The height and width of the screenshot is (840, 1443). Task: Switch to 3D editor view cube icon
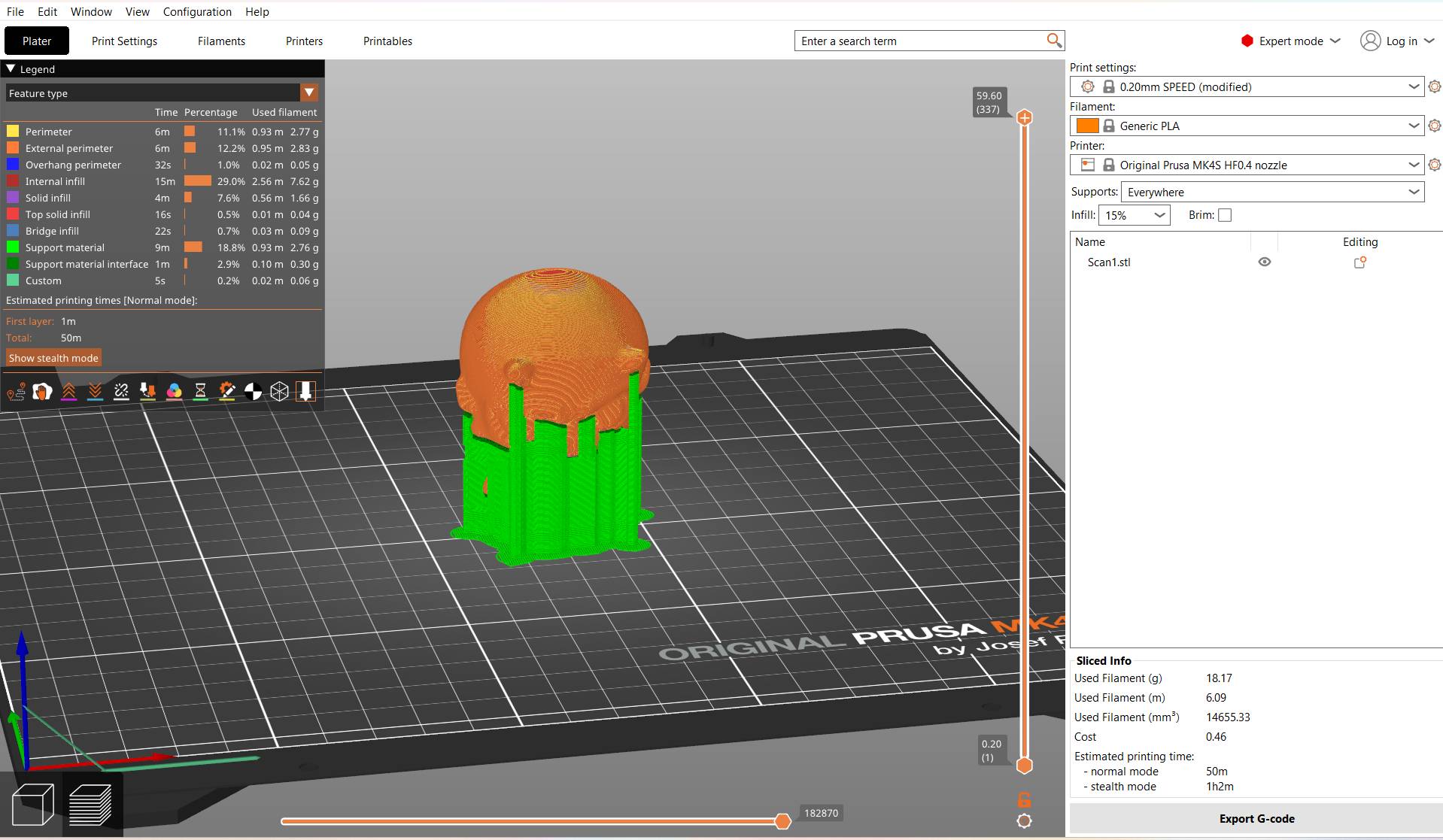33,805
